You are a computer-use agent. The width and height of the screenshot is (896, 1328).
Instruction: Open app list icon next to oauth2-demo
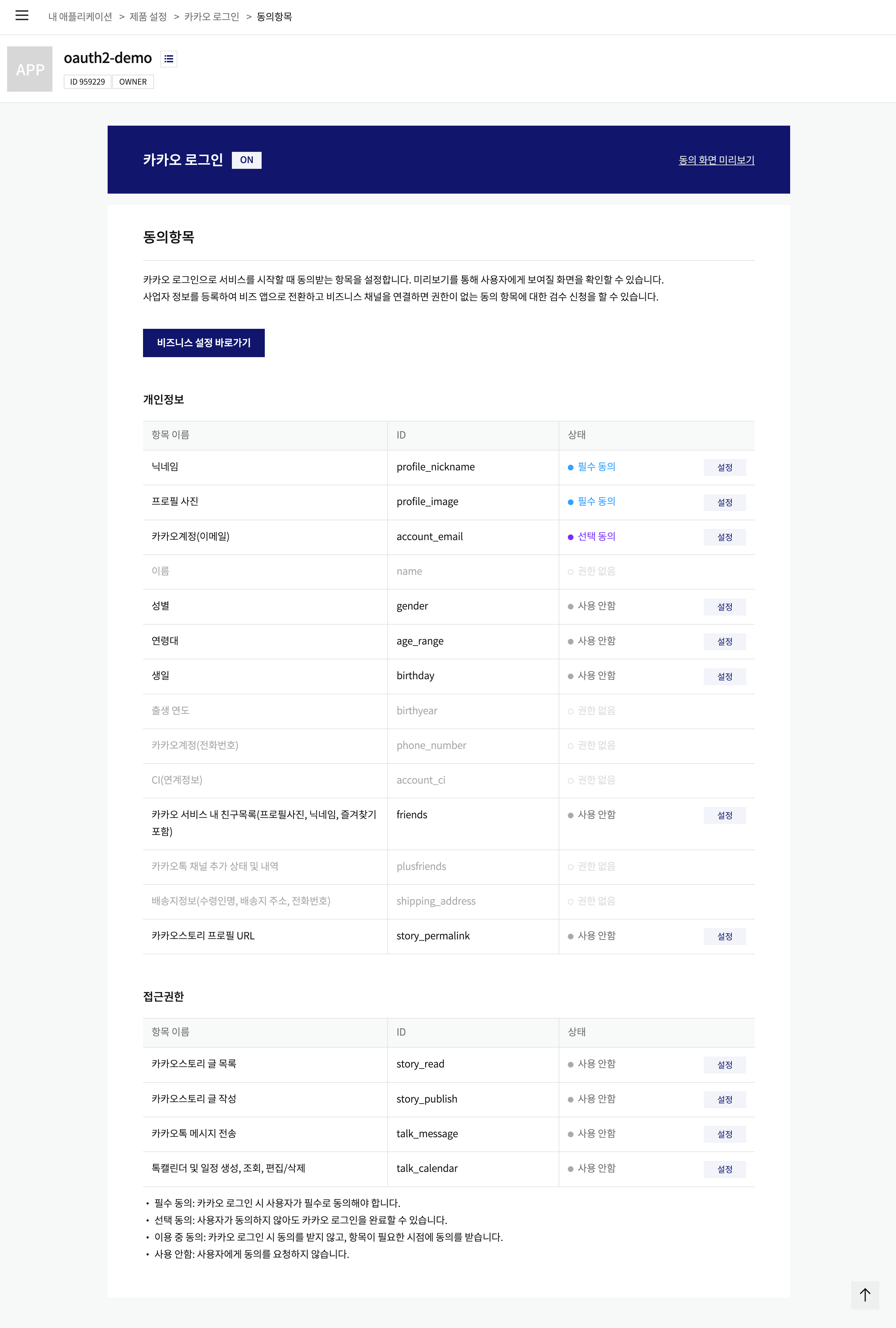pyautogui.click(x=169, y=59)
